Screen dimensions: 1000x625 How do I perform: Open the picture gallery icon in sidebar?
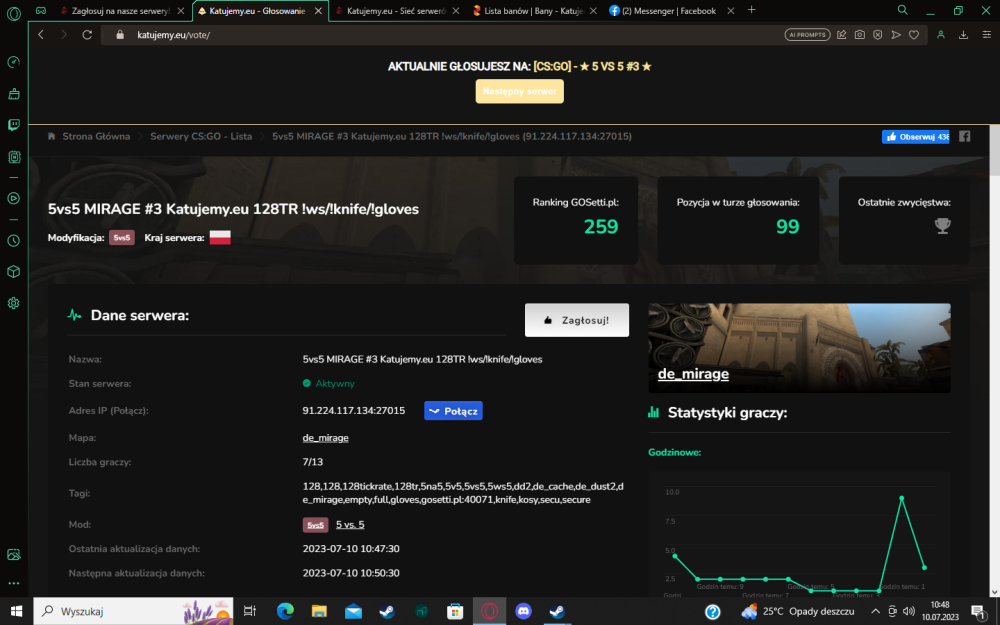tap(13, 554)
